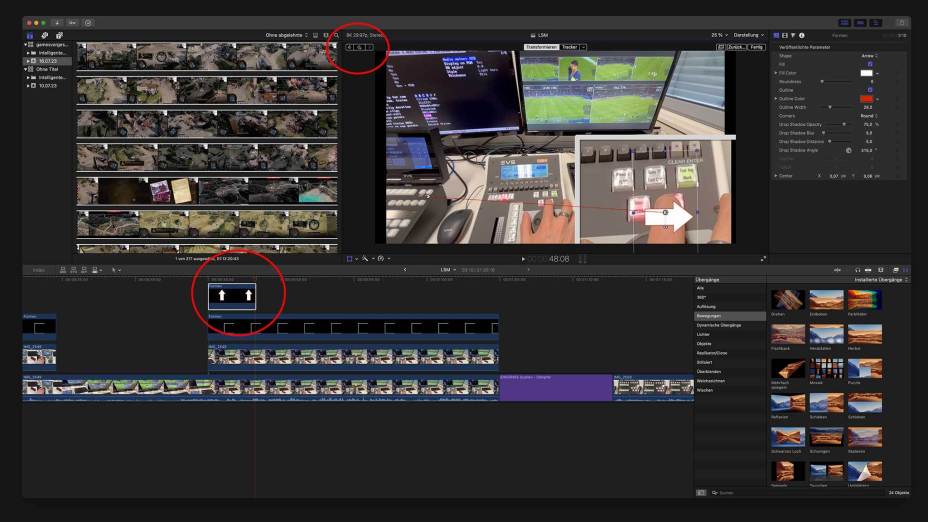
Task: Open the Darstellung view menu
Action: tap(749, 36)
